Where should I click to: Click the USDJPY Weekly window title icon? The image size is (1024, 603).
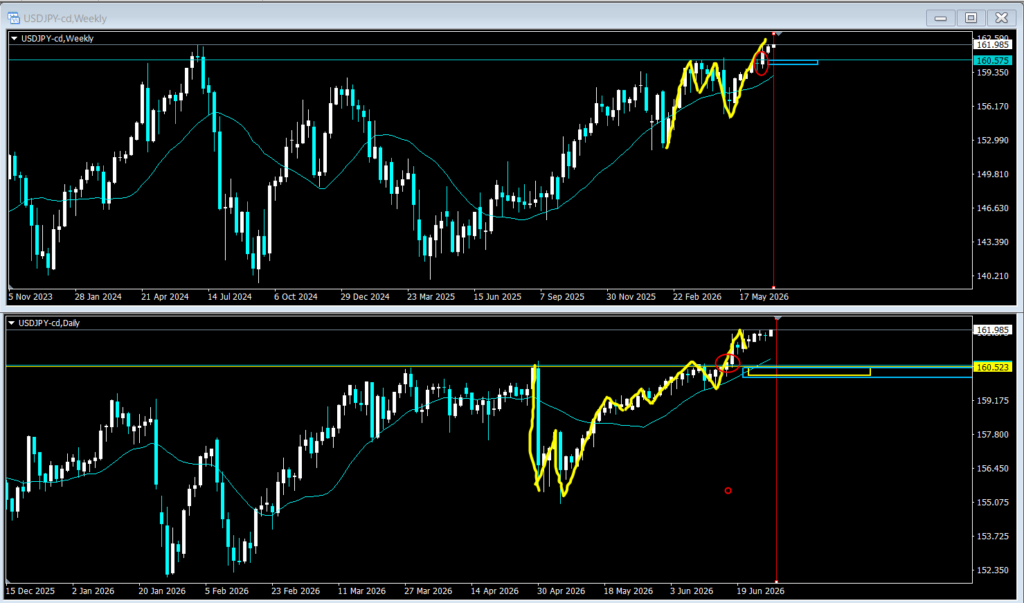[x=13, y=18]
